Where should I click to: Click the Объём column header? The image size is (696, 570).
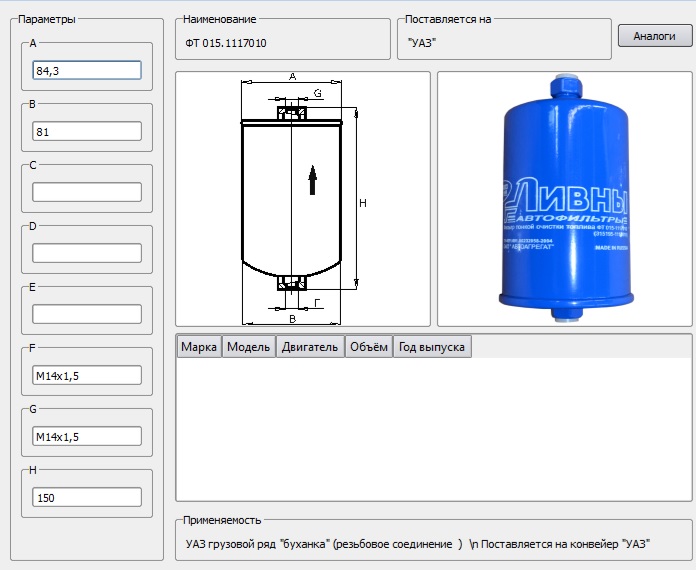(368, 347)
